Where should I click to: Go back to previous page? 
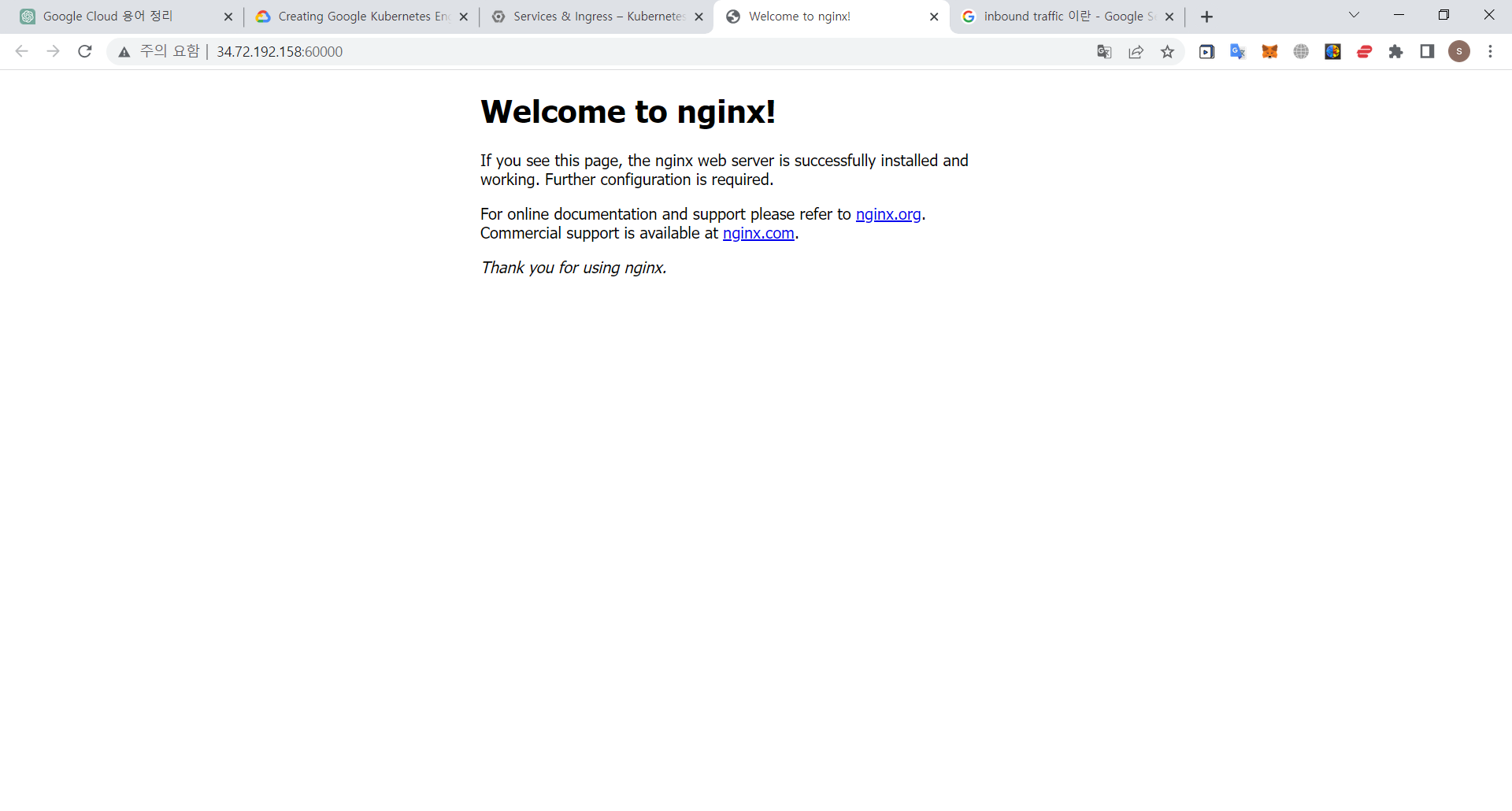[x=22, y=51]
